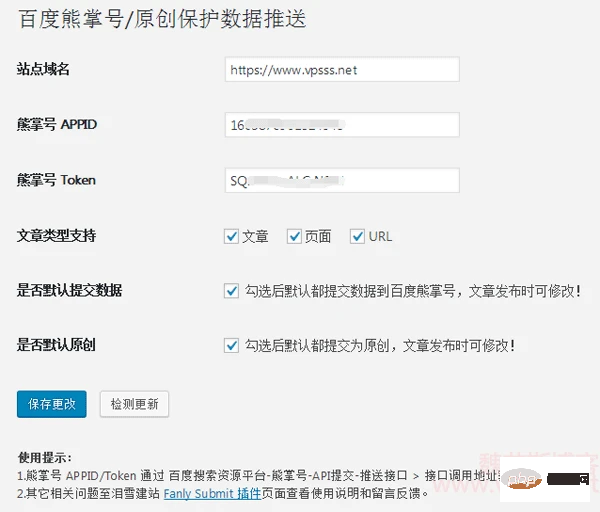
Task: Click the 站点域名 input field
Action: [342, 69]
